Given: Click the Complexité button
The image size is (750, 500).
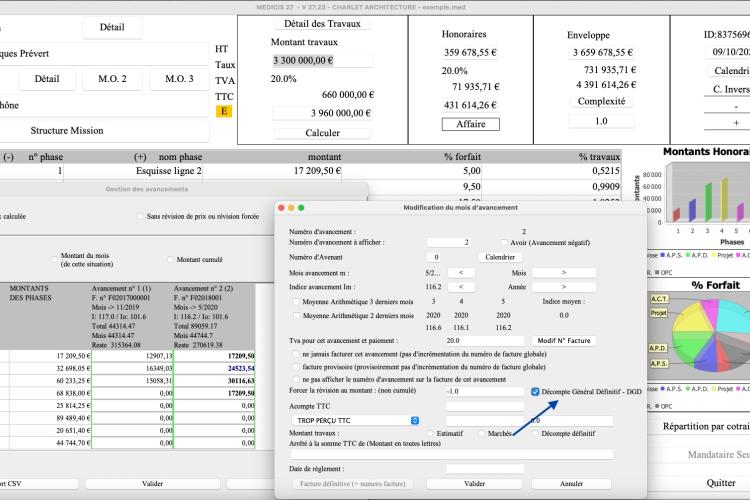Looking at the screenshot, I should tap(601, 101).
